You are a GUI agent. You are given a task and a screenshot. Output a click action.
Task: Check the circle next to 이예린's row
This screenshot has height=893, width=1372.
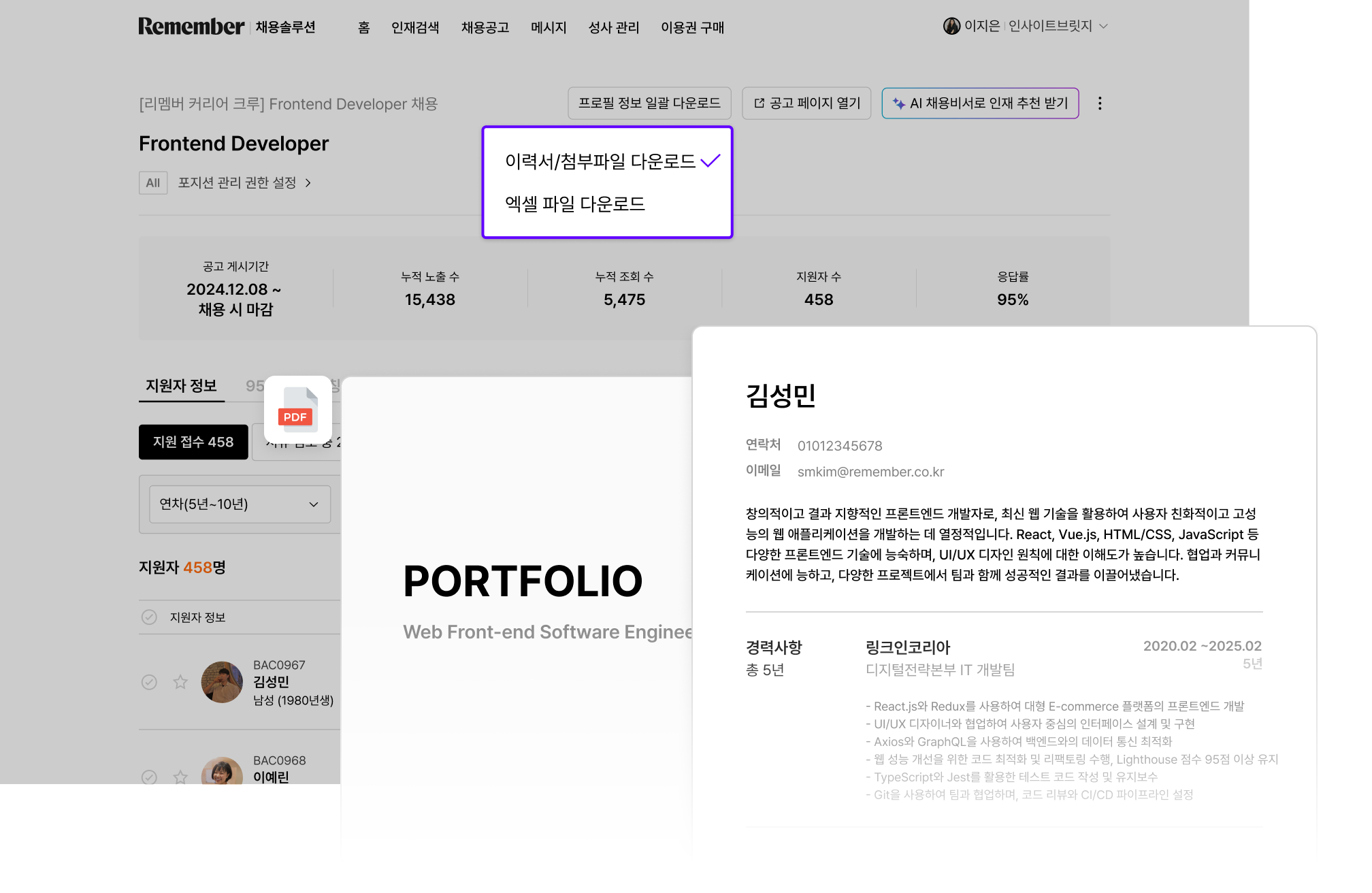pos(150,777)
